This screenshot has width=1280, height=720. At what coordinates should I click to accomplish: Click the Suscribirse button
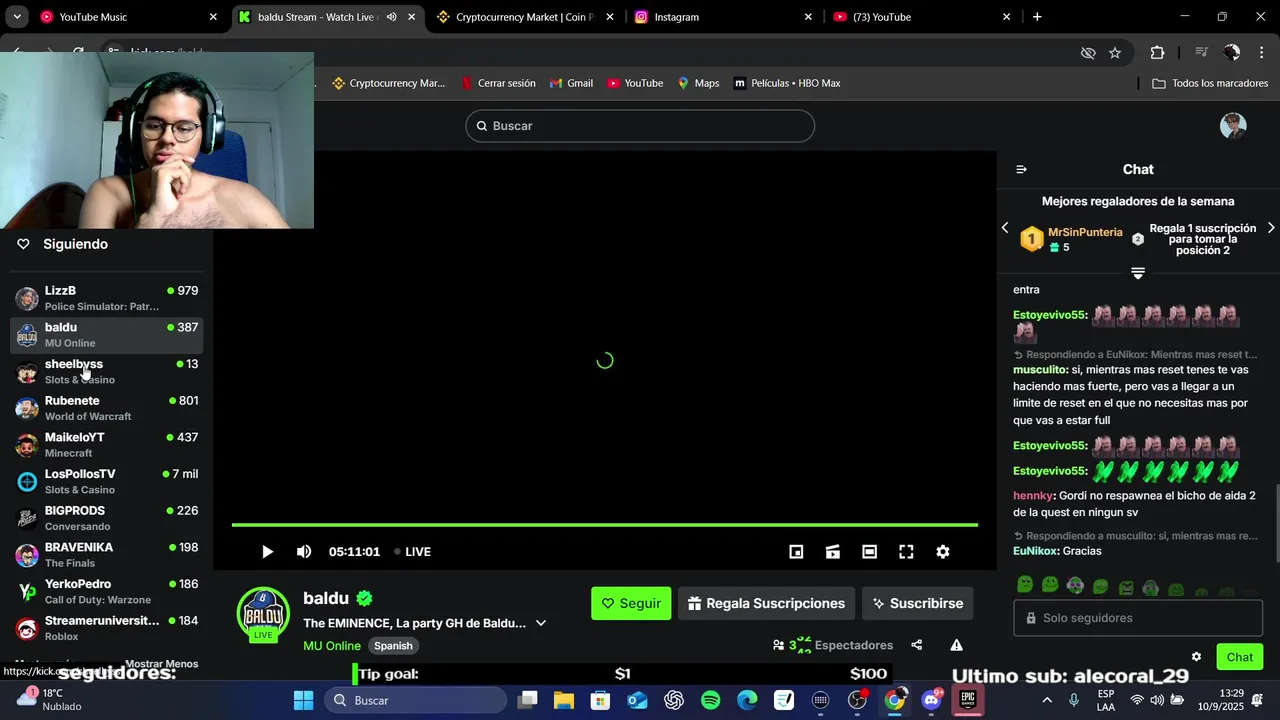[x=917, y=603]
